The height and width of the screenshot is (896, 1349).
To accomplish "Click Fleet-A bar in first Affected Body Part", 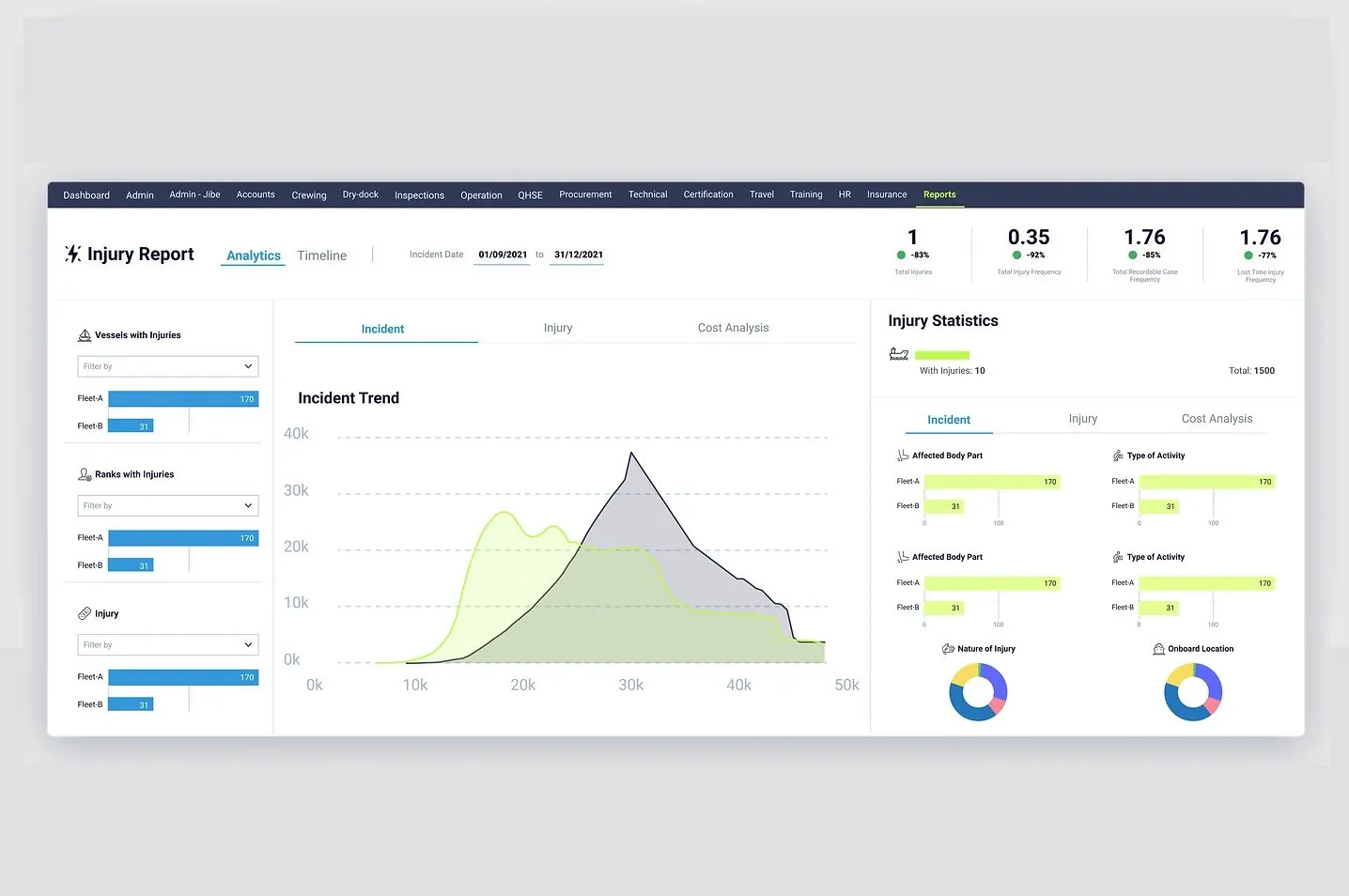I will coord(992,482).
